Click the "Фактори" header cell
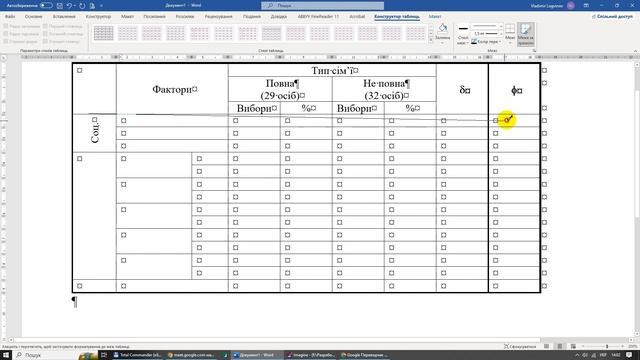 (172, 89)
